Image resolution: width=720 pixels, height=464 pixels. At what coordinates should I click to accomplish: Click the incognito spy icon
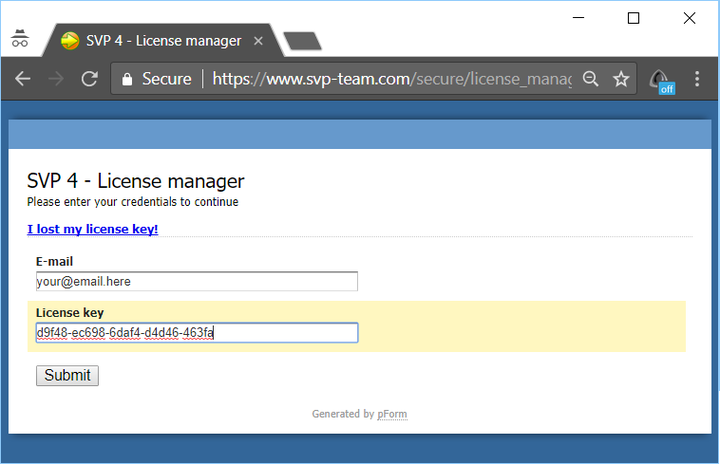pos(20,38)
